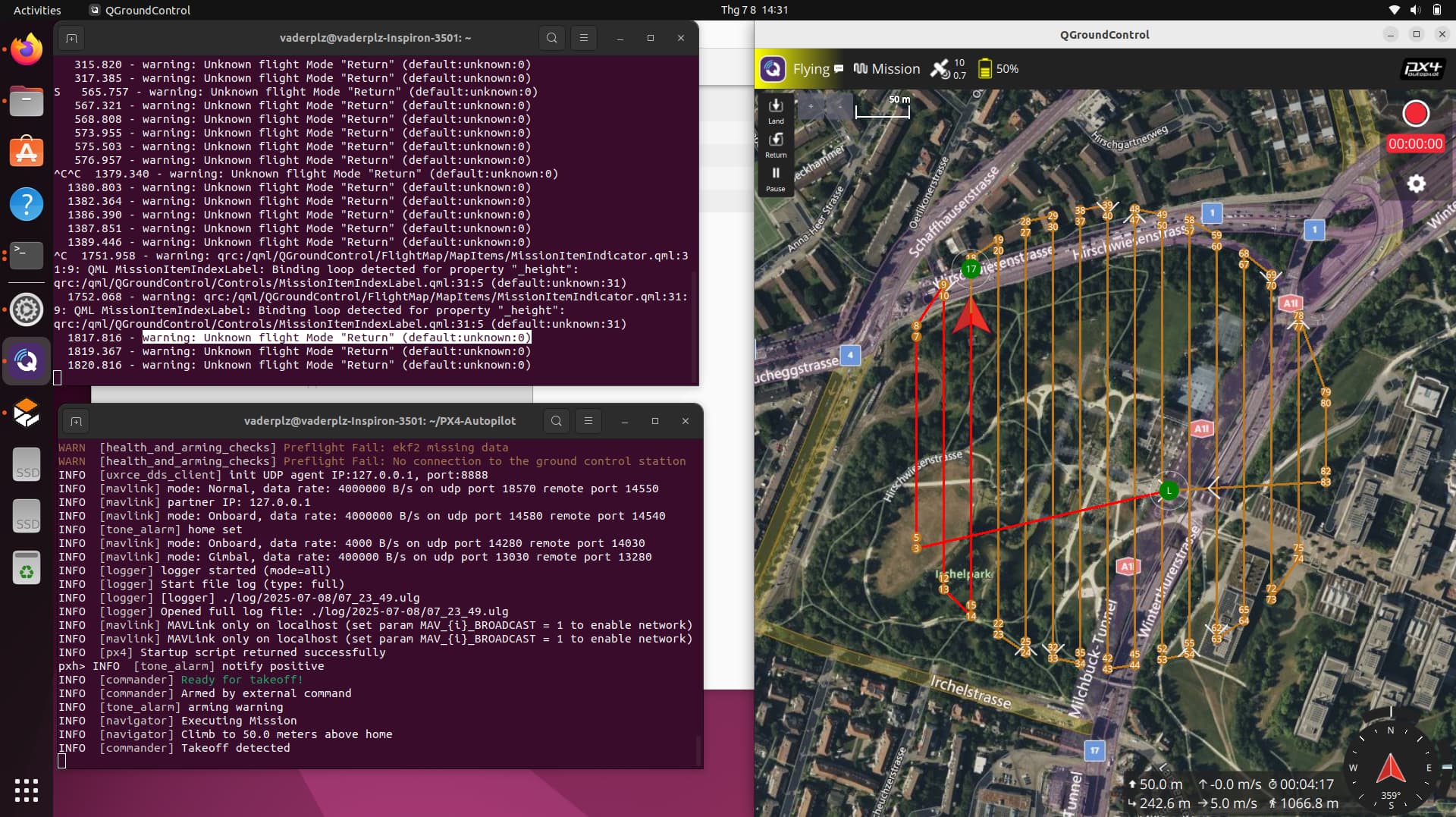Click the battery 50% indicator
The width and height of the screenshot is (1456, 817).
997,69
